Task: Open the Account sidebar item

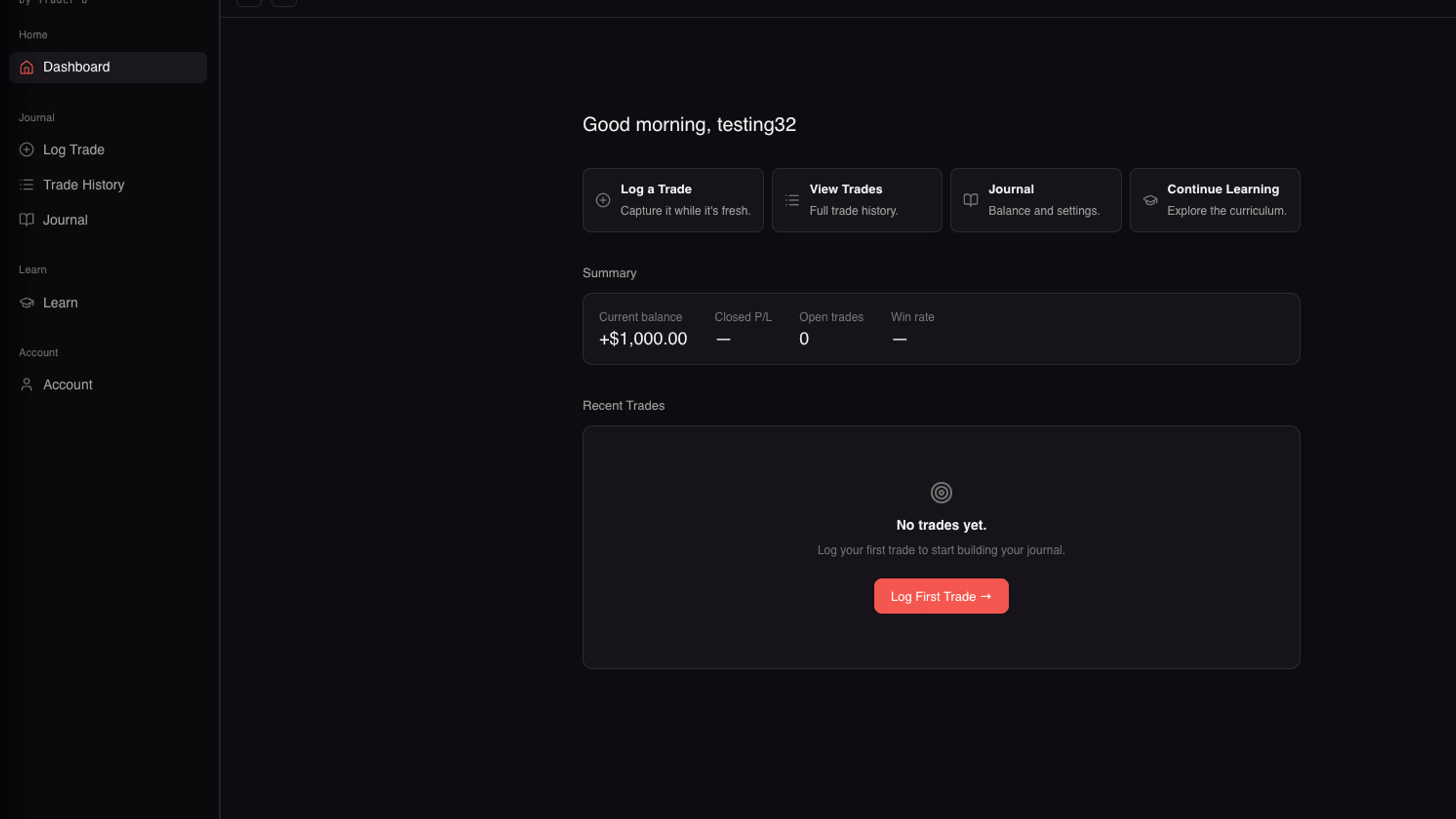Action: 108,384
